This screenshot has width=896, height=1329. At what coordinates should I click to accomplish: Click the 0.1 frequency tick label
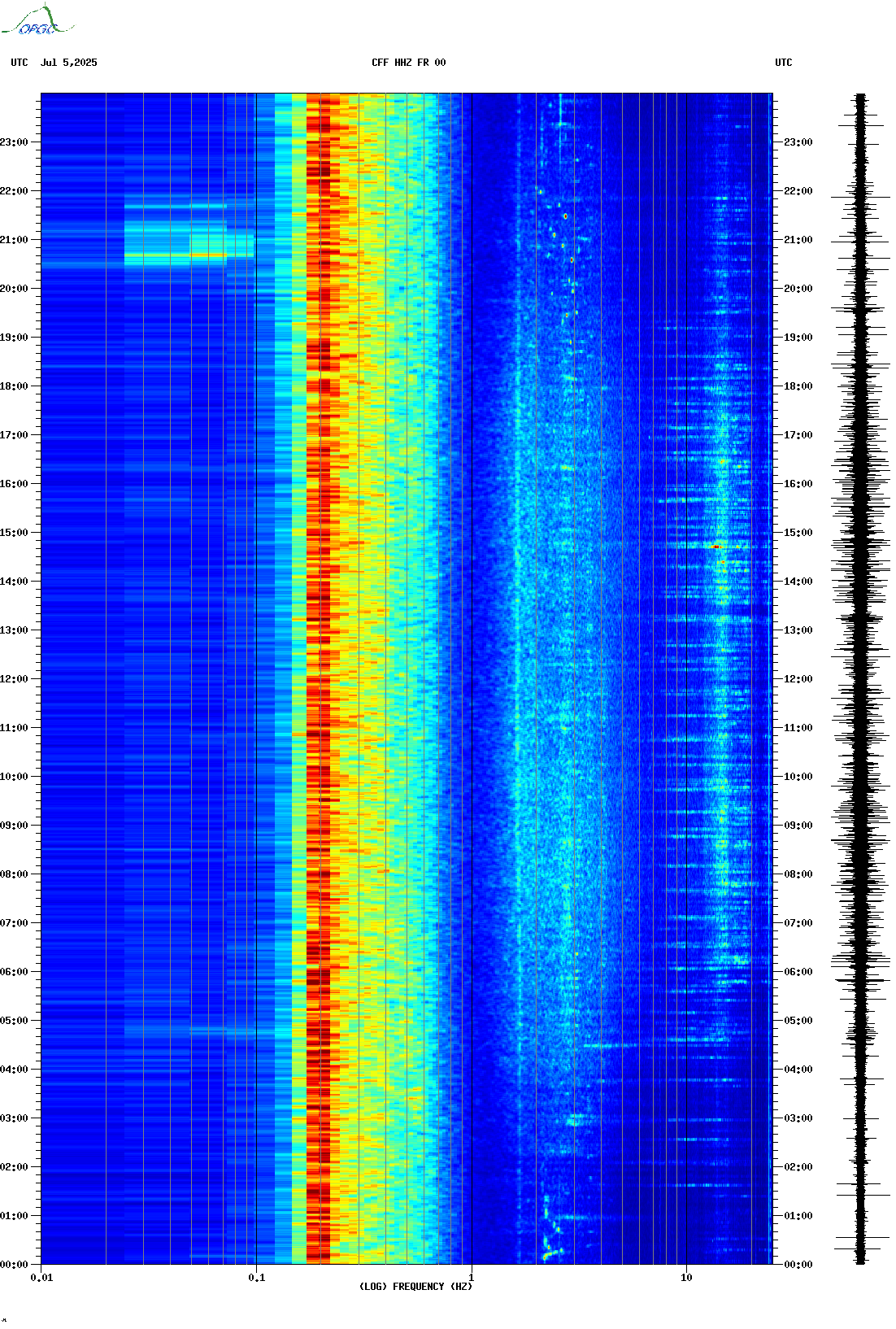click(256, 1277)
